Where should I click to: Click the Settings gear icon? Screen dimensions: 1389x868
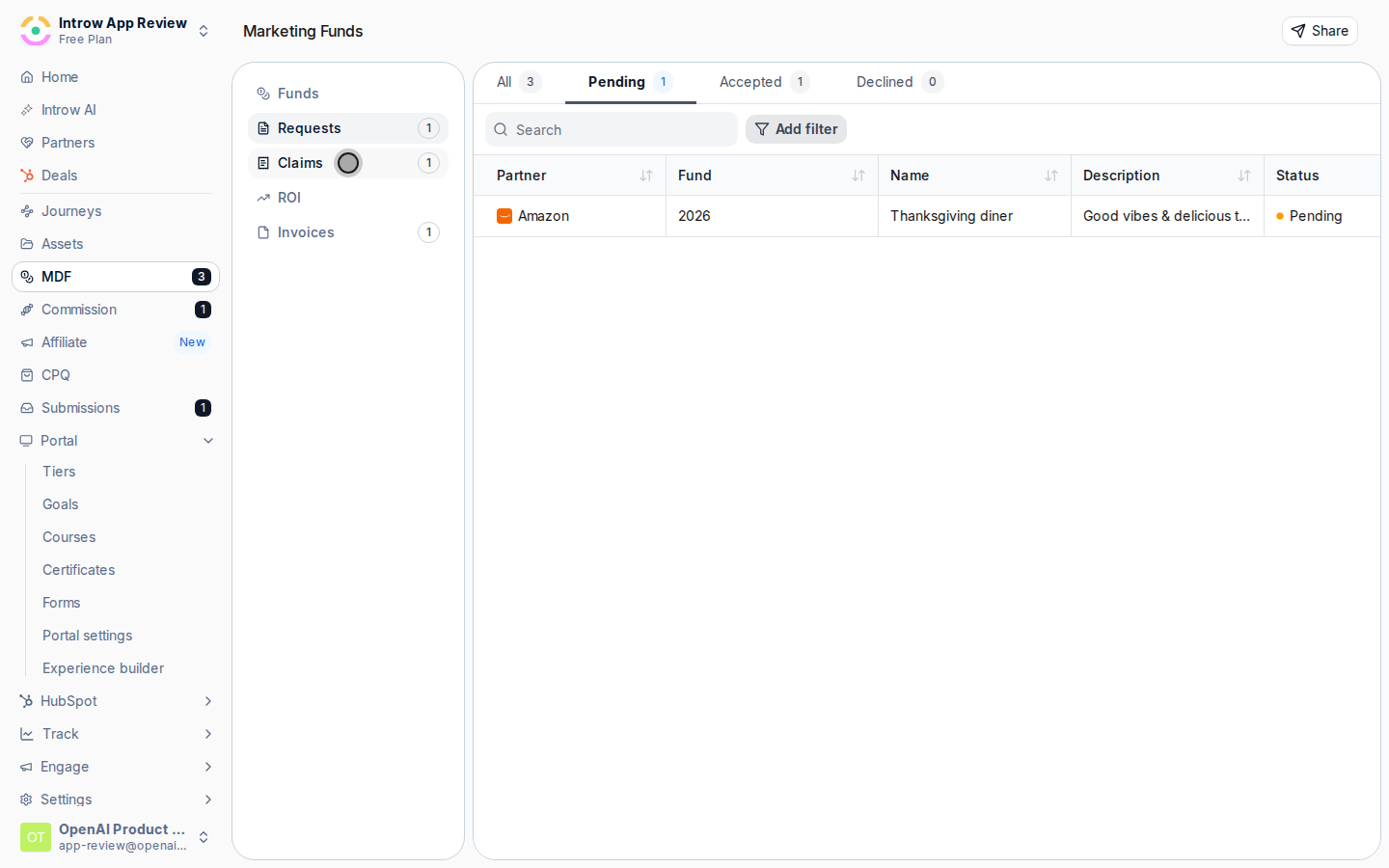click(x=26, y=800)
